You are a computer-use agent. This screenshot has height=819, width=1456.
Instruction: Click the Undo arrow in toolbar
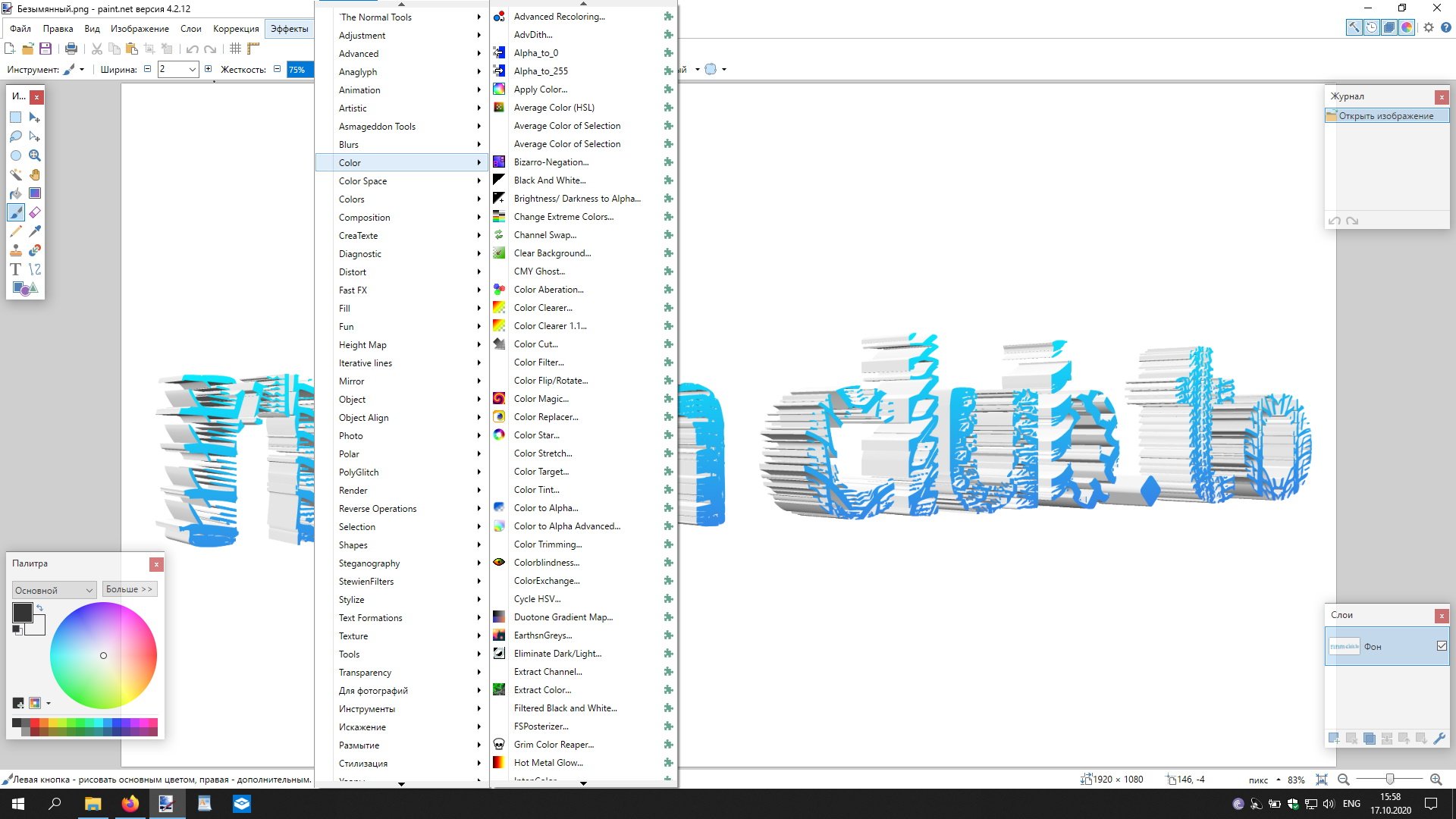[x=193, y=49]
